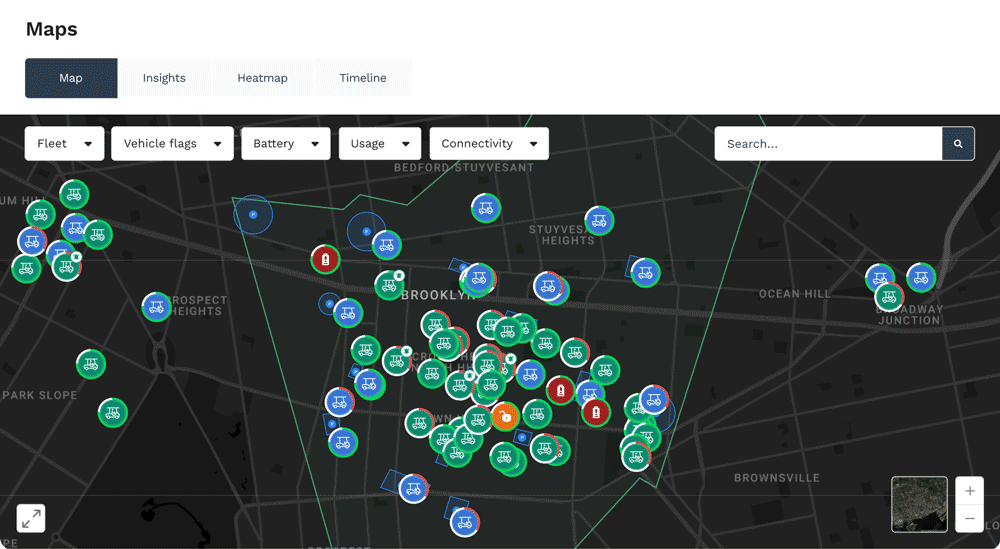Screen dimensions: 1000x549
Task: Focus the Search input field
Action: pyautogui.click(x=828, y=143)
